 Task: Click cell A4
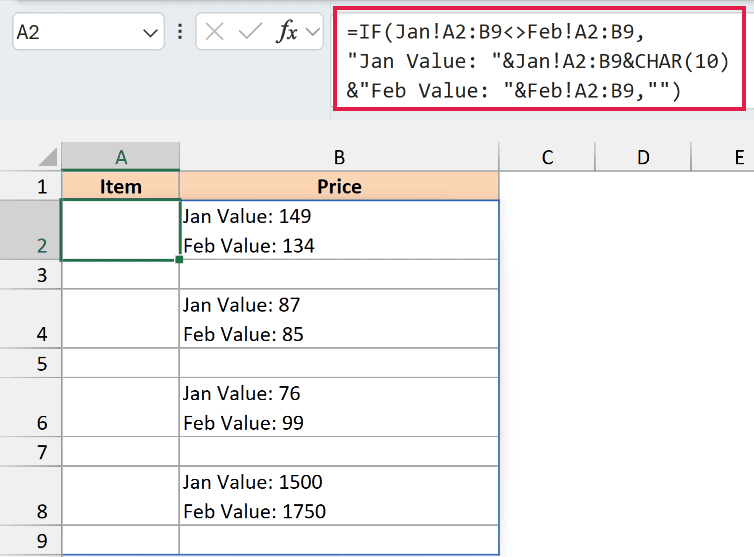tap(121, 319)
